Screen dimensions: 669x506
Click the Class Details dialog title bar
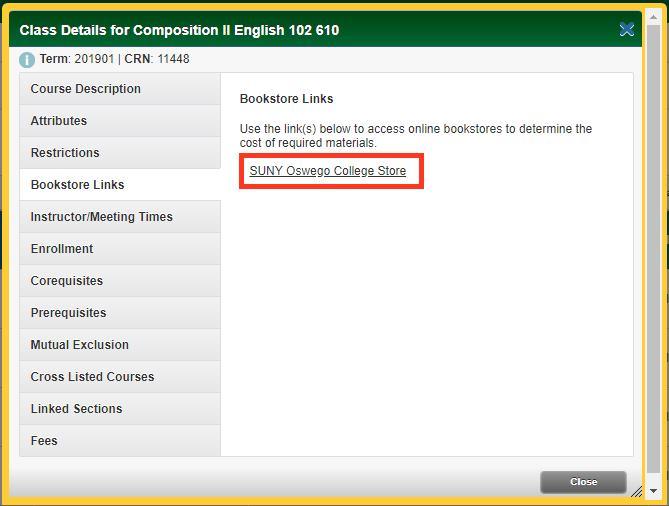(300, 30)
